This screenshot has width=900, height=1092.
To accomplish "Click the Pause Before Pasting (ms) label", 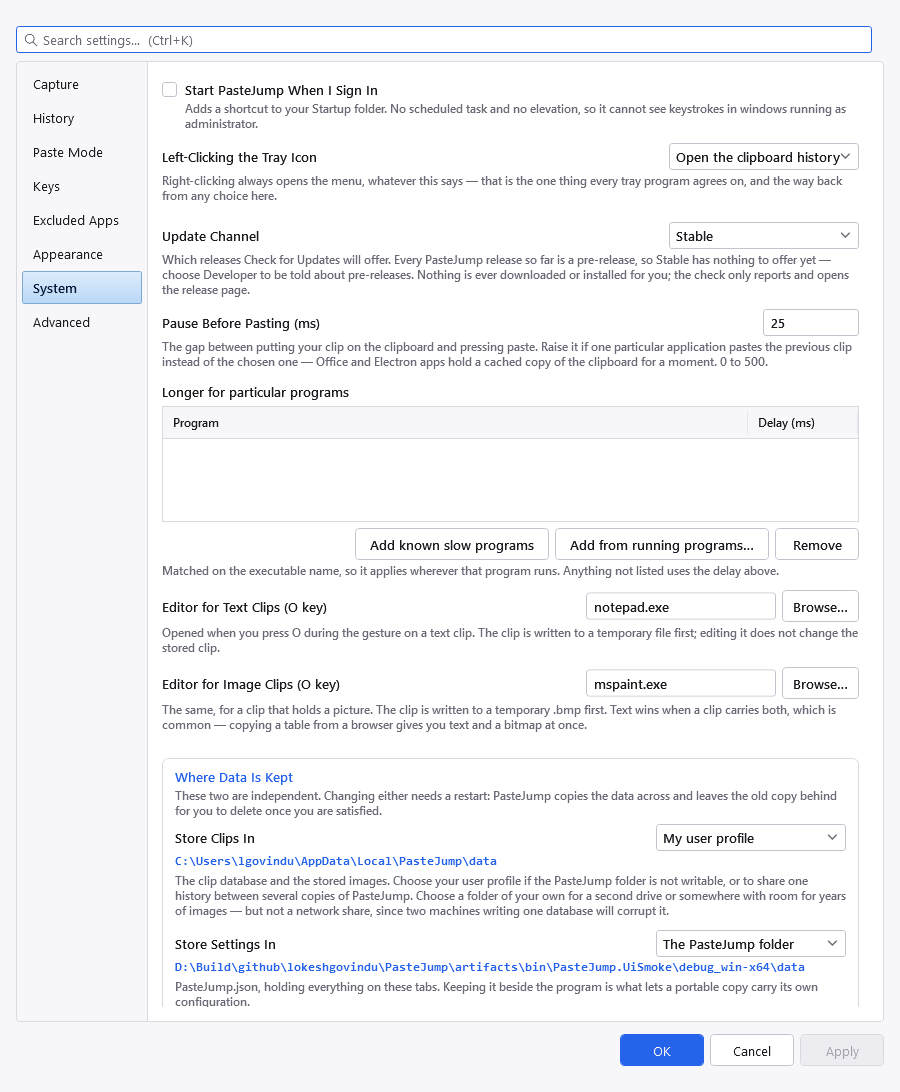I will pos(241,323).
